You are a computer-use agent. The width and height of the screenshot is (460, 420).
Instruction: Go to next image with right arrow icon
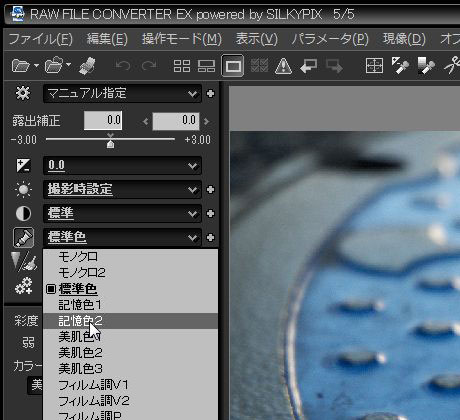pos(334,66)
